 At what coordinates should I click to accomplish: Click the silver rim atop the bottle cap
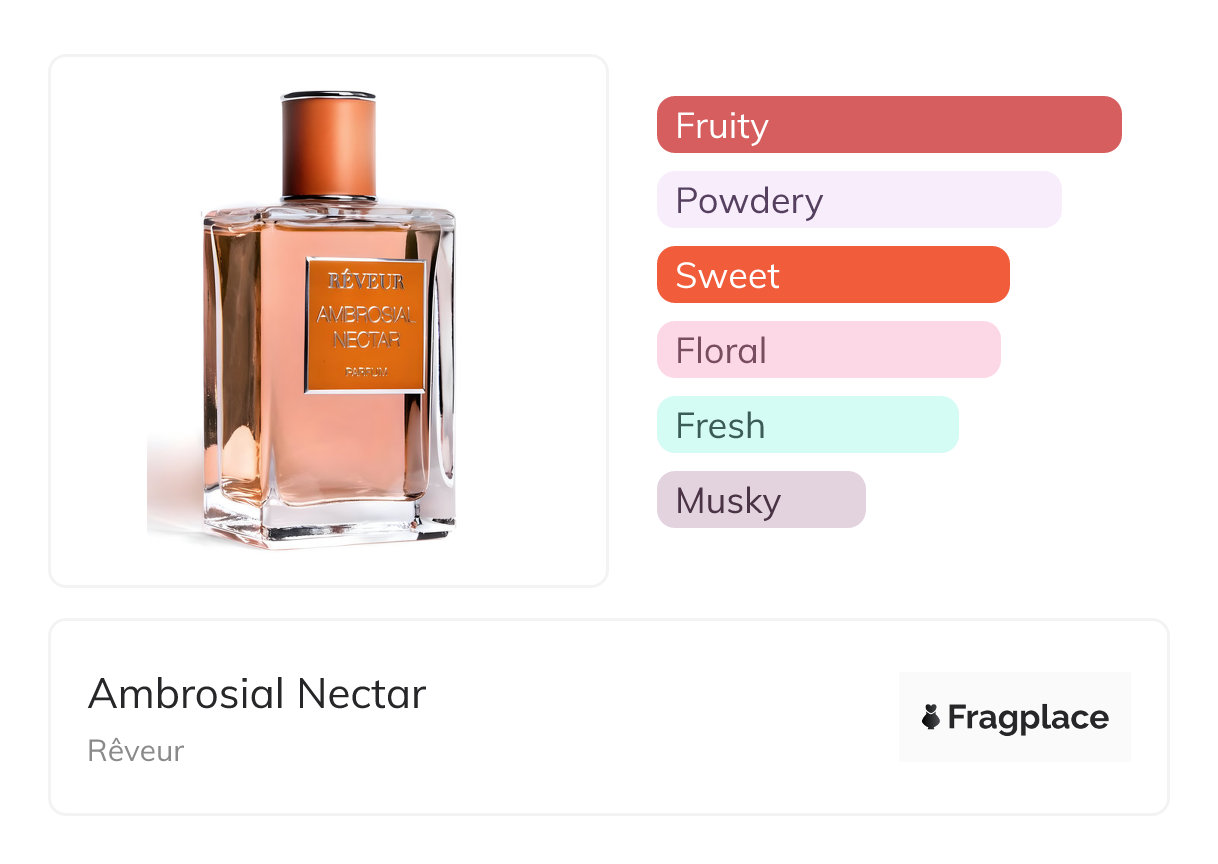[329, 96]
